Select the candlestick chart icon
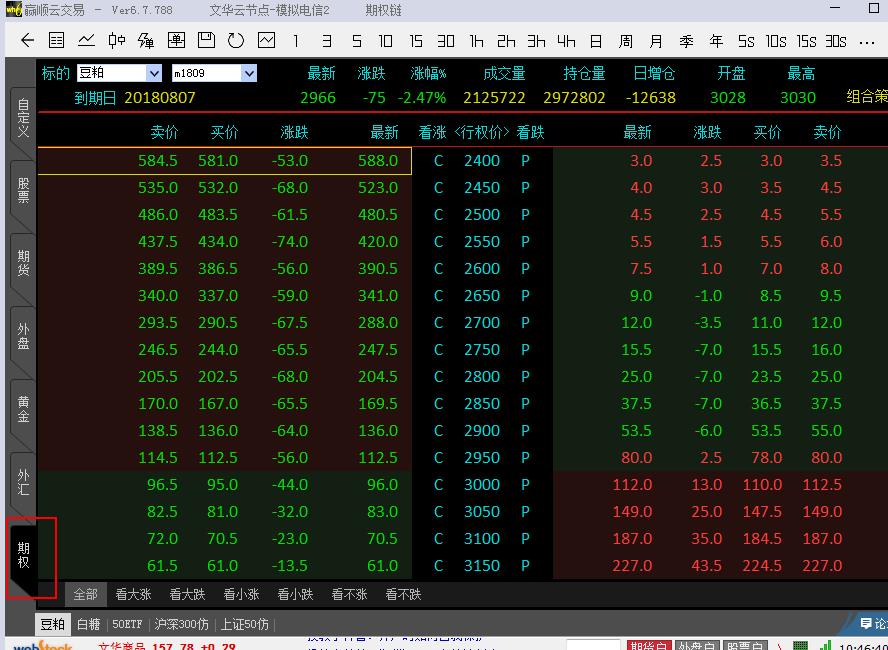888x650 pixels. tap(117, 41)
